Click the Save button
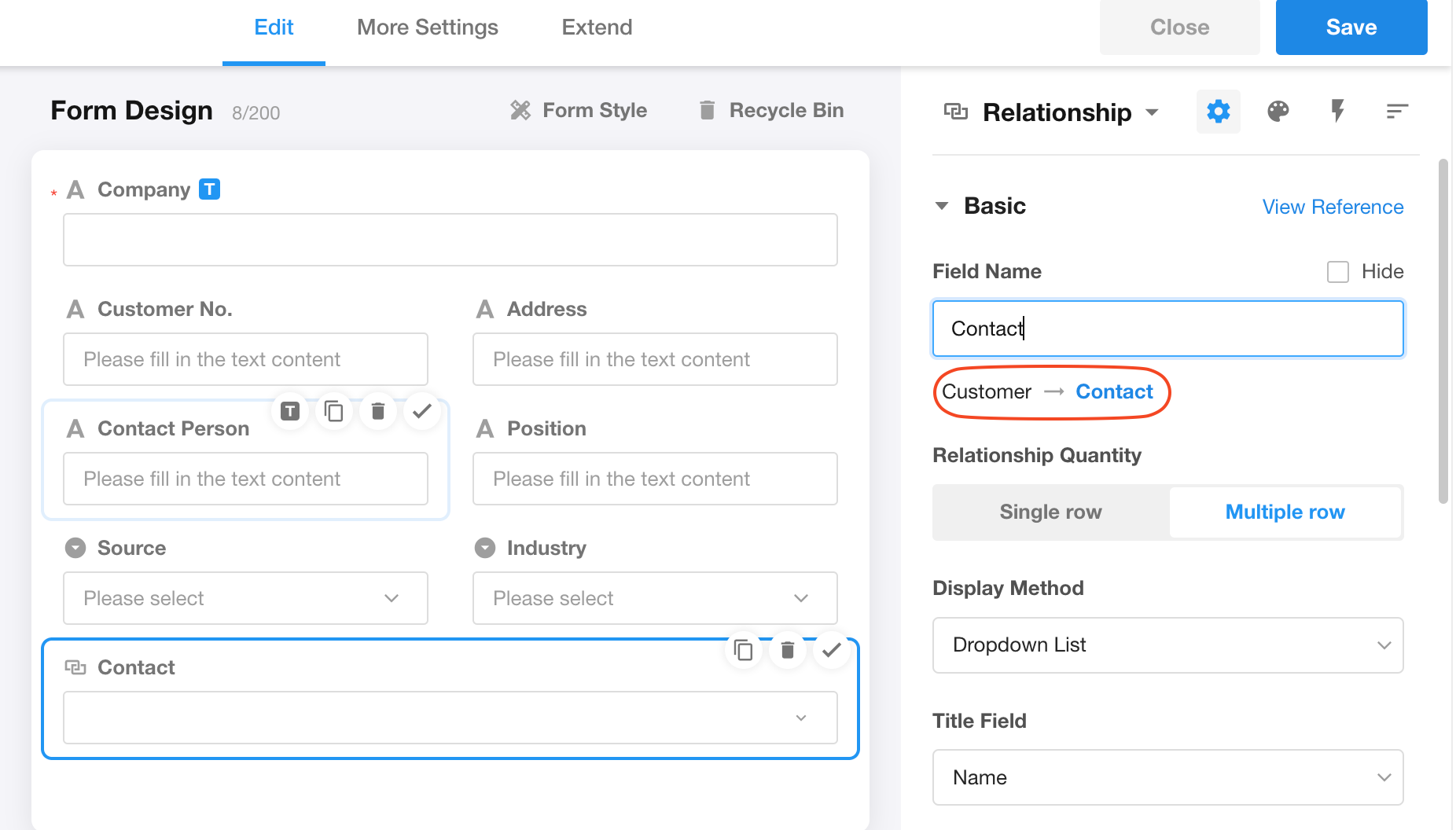1456x830 pixels. click(1351, 28)
